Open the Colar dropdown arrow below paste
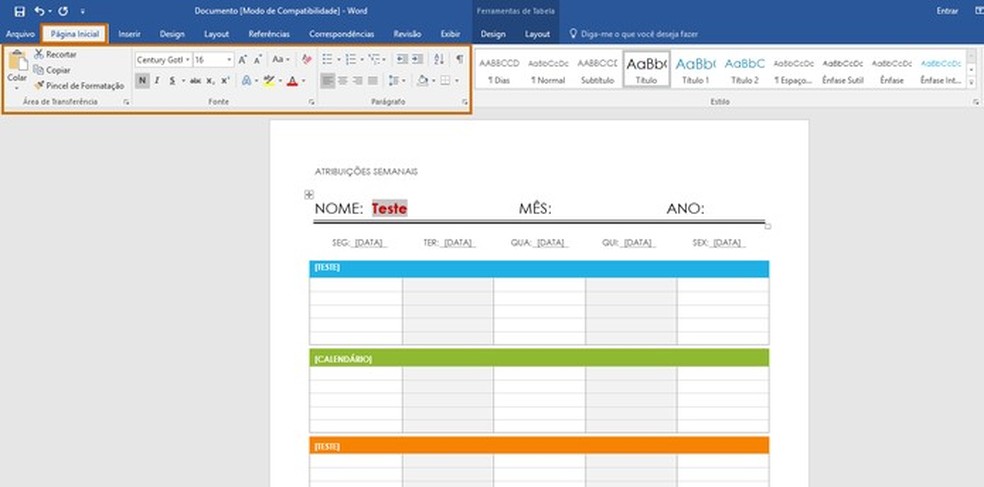The height and width of the screenshot is (487, 984). coord(18,88)
